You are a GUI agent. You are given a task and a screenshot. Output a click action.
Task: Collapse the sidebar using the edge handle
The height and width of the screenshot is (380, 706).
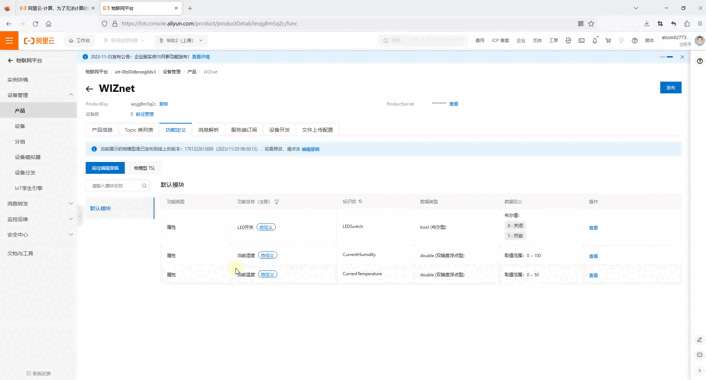[80, 217]
